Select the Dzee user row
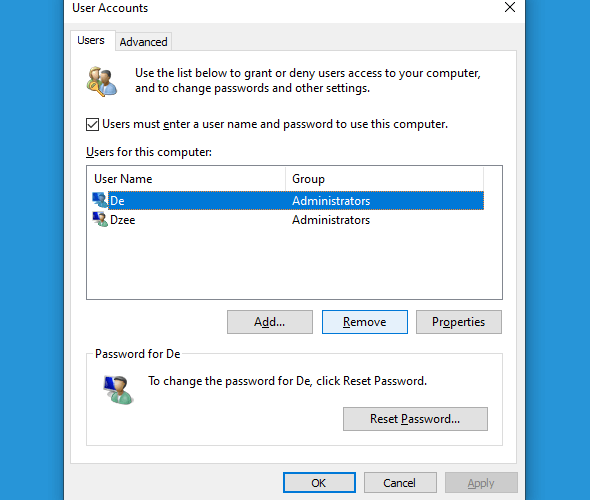 point(288,220)
